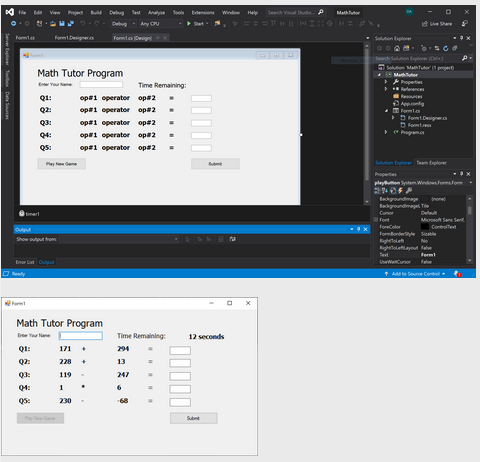Switch to the Form1.Designer.cs tab

pos(74,38)
